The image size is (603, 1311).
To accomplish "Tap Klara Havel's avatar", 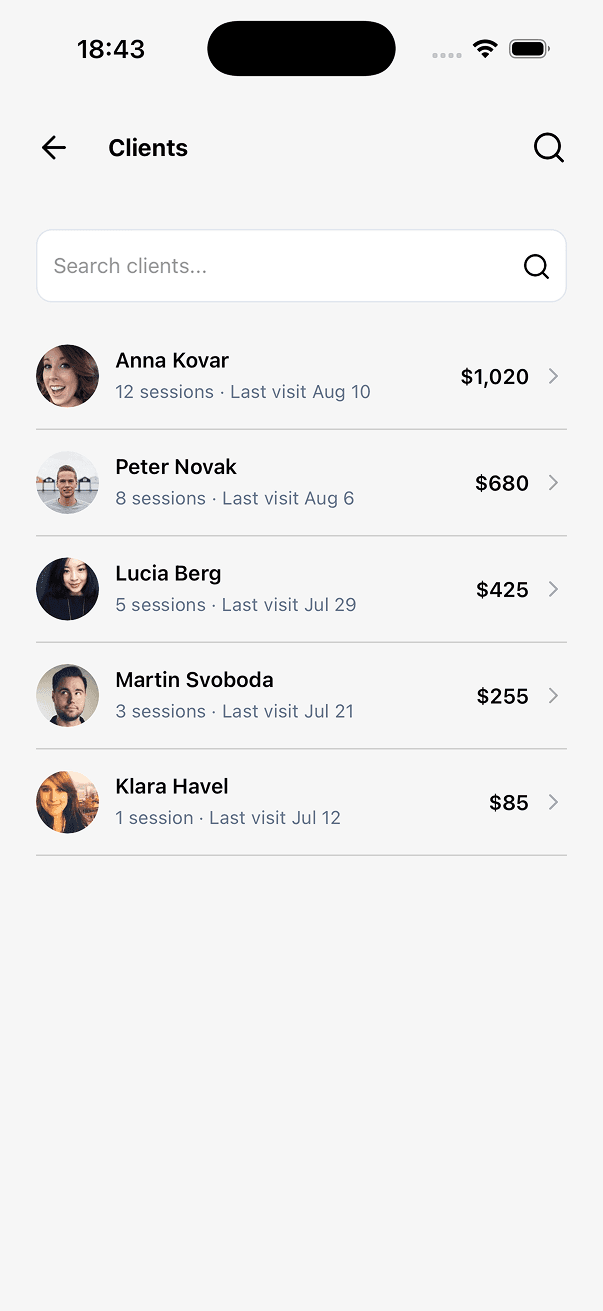I will point(67,802).
